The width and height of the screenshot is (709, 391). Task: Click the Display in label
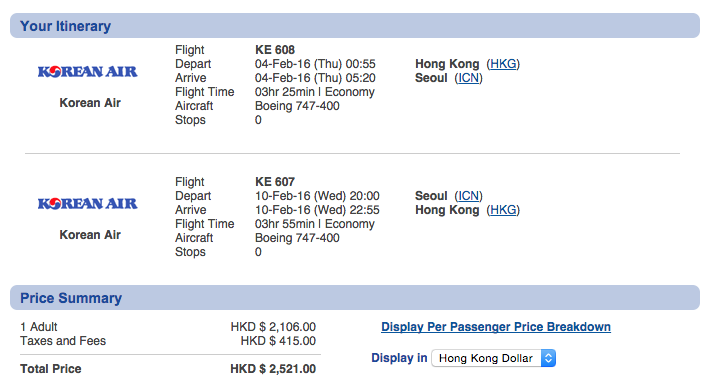point(399,358)
